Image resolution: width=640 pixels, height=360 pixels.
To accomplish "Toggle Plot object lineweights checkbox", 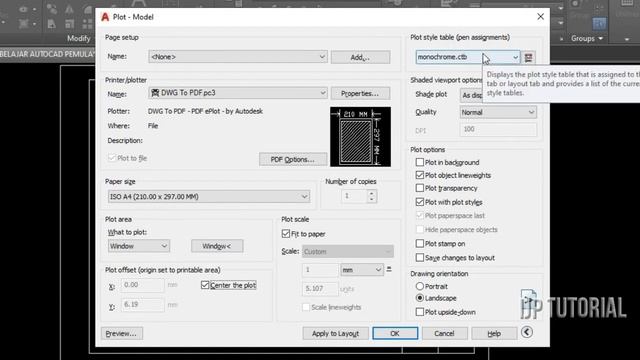I will click(420, 175).
